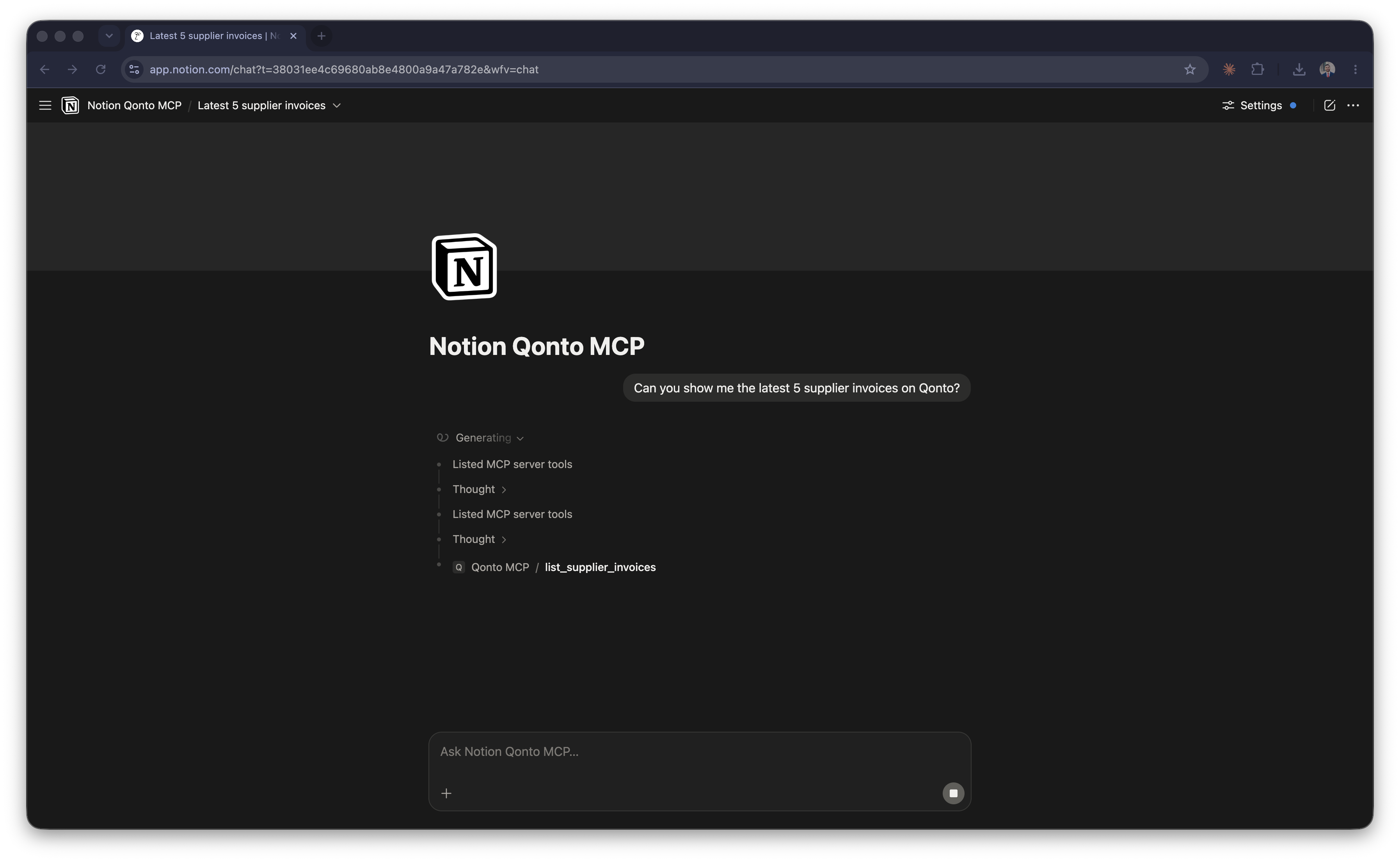Bookmark this page with the star icon
The height and width of the screenshot is (862, 1400).
(x=1190, y=69)
